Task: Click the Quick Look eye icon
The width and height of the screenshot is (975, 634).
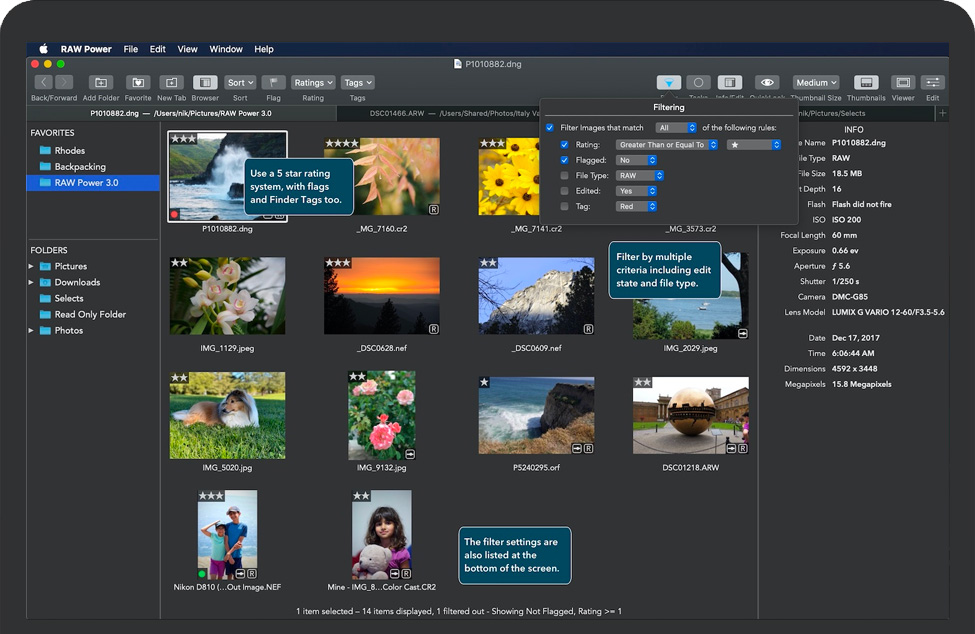Action: click(767, 83)
